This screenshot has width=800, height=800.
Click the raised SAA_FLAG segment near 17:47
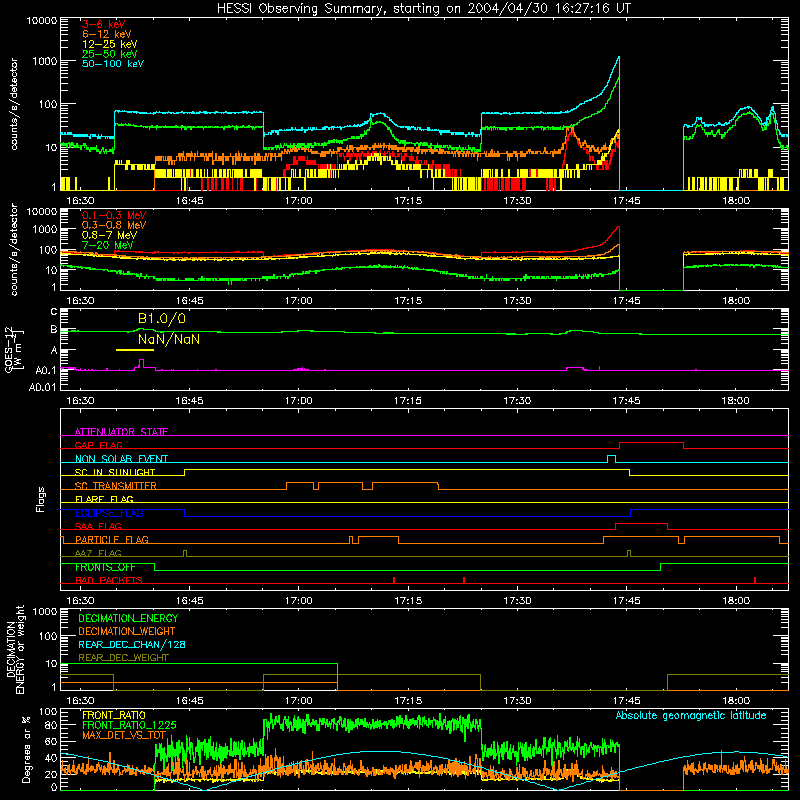641,524
